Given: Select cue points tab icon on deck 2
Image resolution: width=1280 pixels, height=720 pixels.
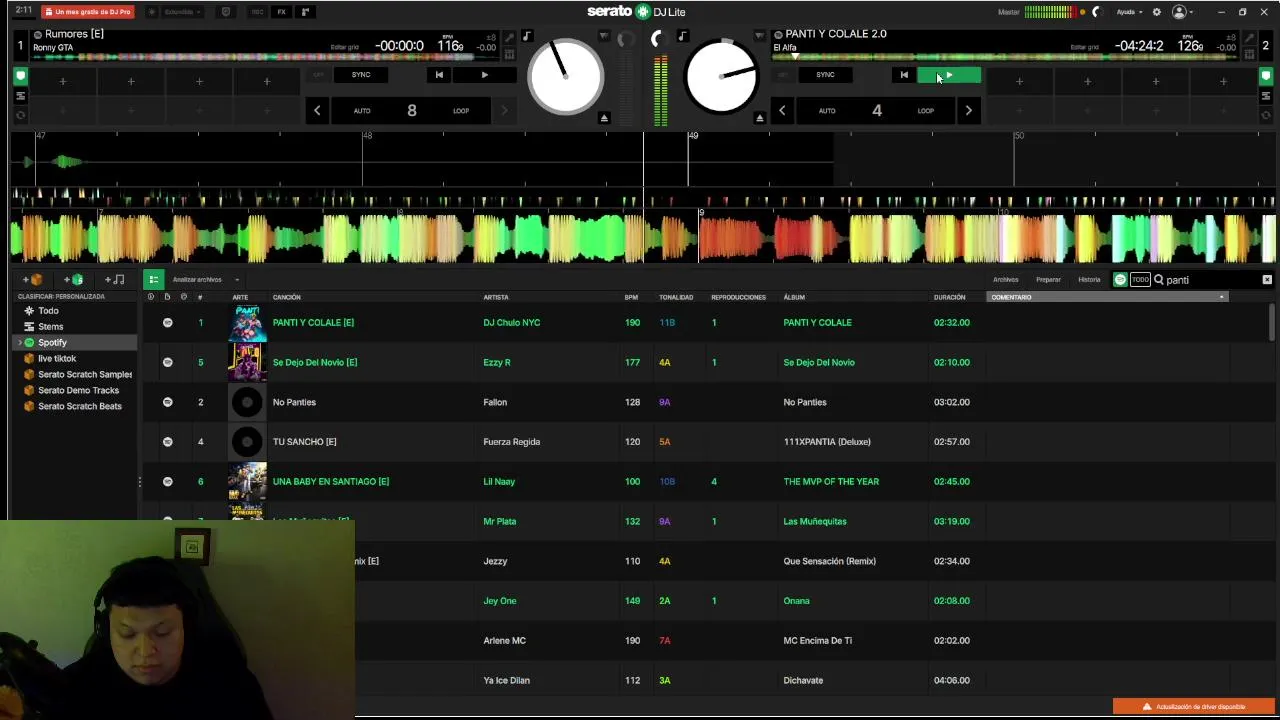Looking at the screenshot, I should coord(1265,76).
